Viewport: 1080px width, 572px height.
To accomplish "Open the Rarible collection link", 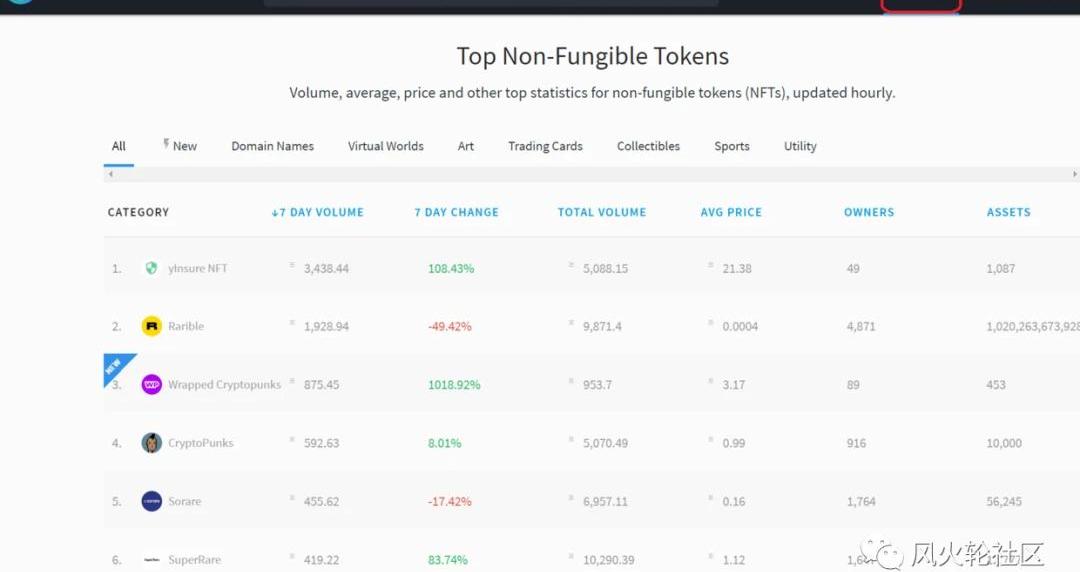I will pos(186,326).
